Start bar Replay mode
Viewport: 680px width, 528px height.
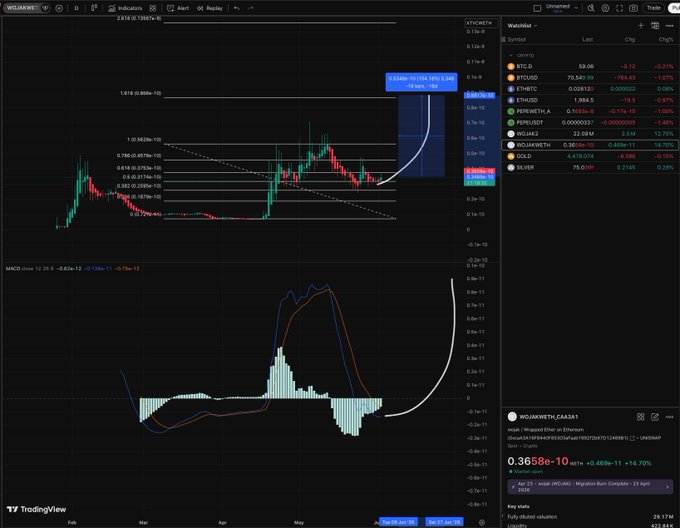tap(210, 8)
